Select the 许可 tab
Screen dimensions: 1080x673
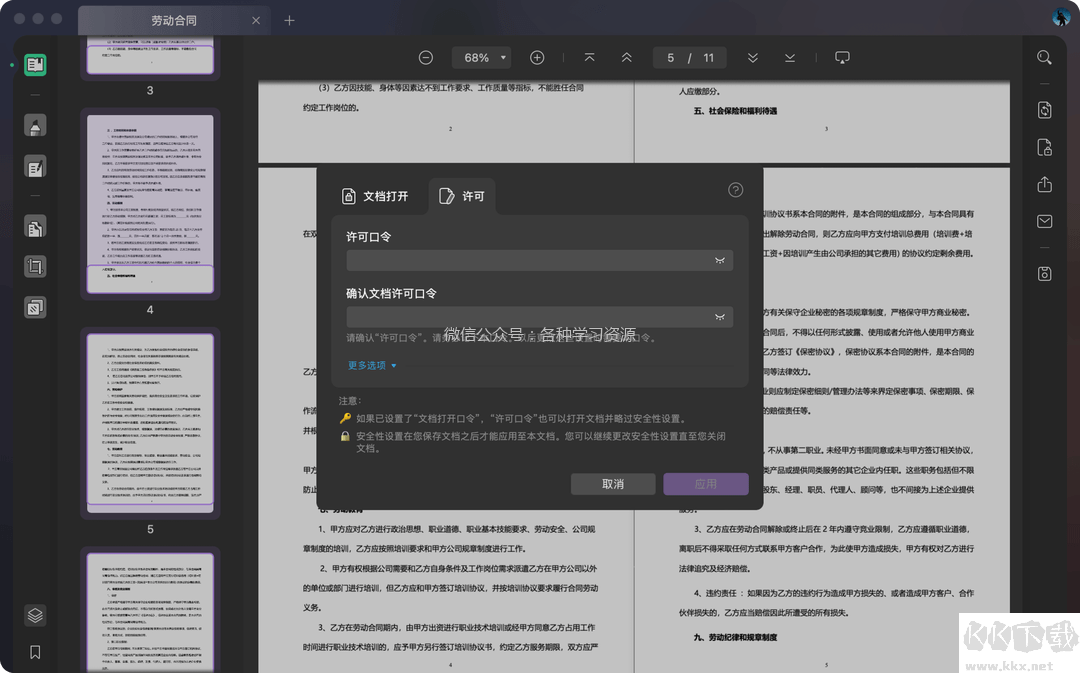(x=461, y=196)
